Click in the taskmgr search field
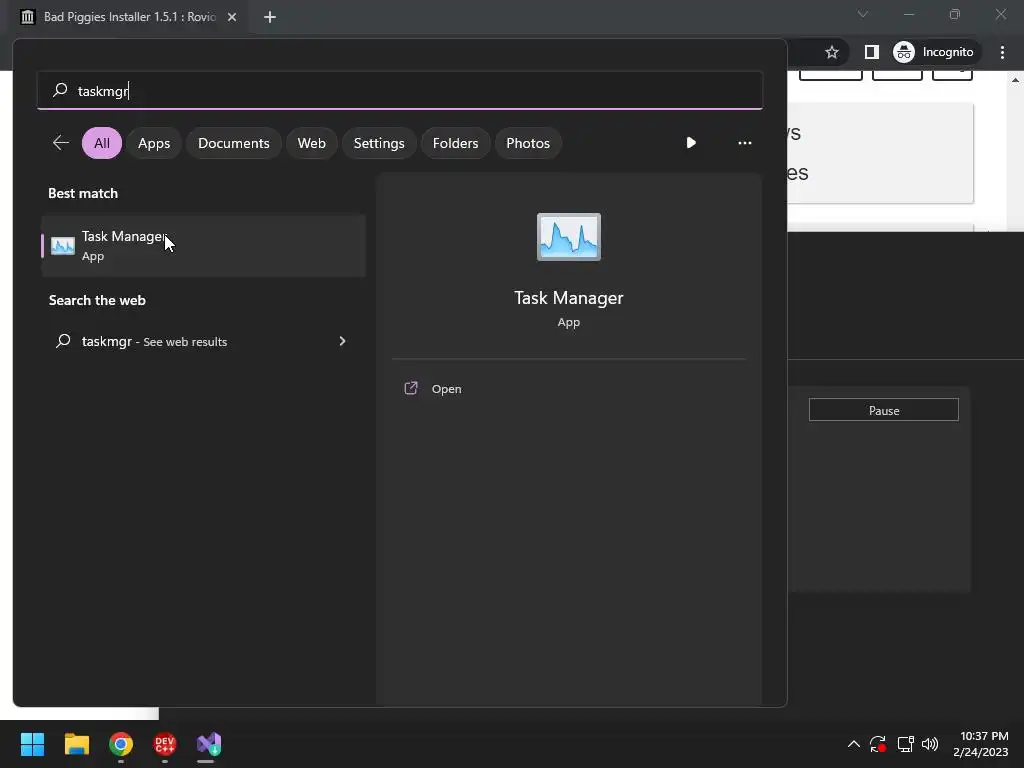 click(x=400, y=90)
